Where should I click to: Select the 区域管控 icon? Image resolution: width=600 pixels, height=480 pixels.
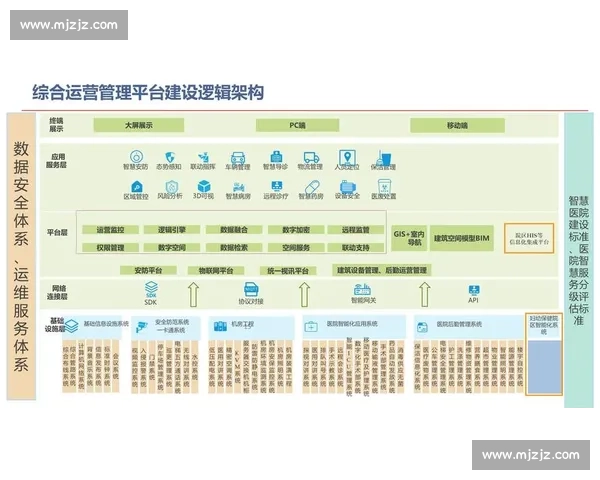point(137,186)
